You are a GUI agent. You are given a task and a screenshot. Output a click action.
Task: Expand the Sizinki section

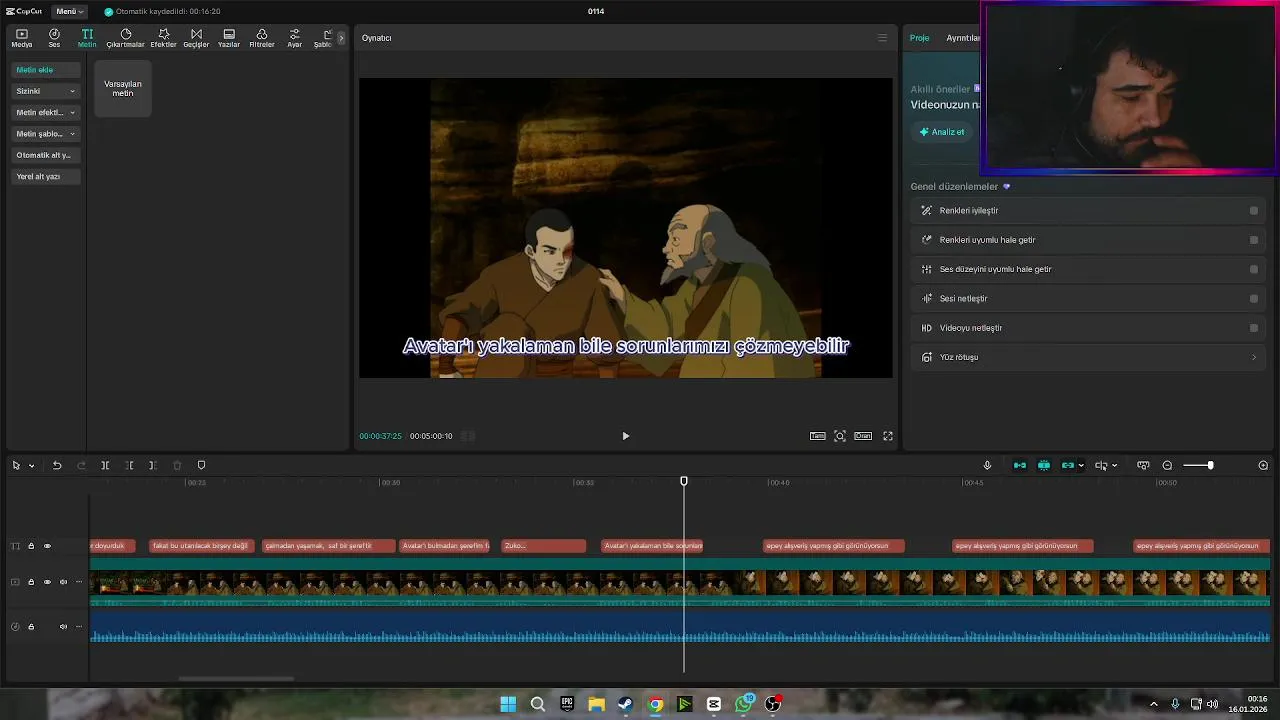(46, 91)
